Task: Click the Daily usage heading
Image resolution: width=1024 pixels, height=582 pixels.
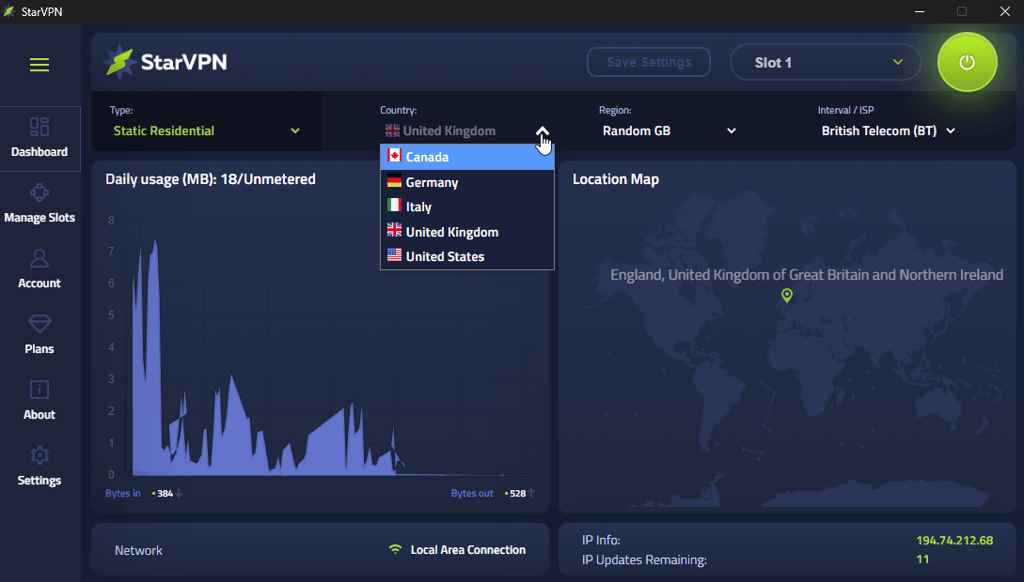Action: (210, 179)
